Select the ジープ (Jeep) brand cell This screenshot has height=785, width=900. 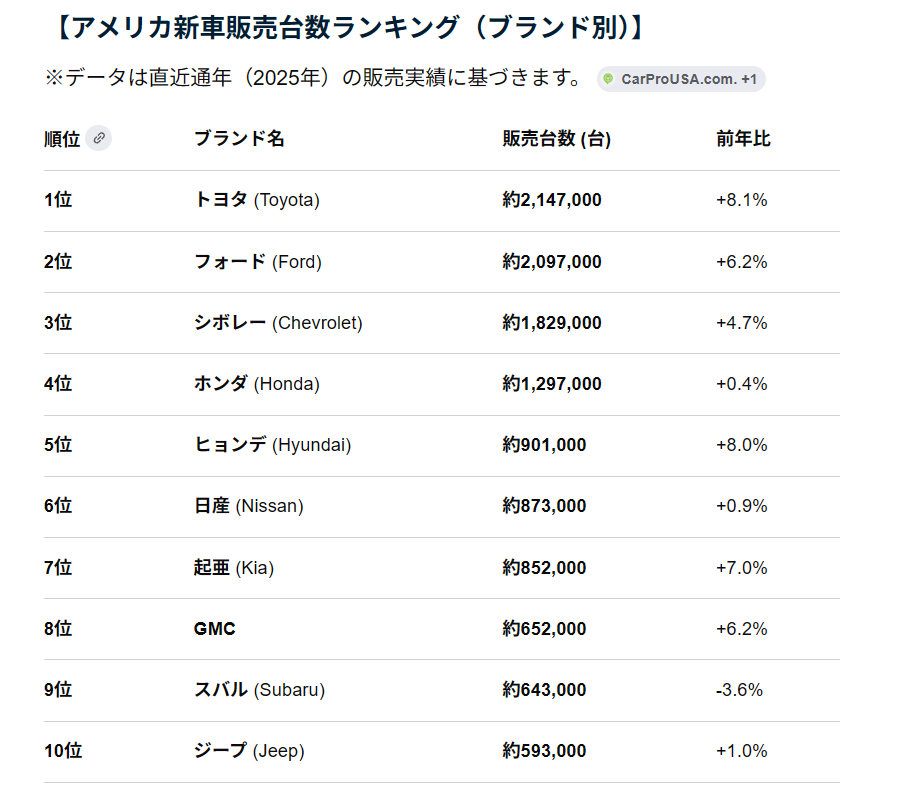[x=249, y=751]
